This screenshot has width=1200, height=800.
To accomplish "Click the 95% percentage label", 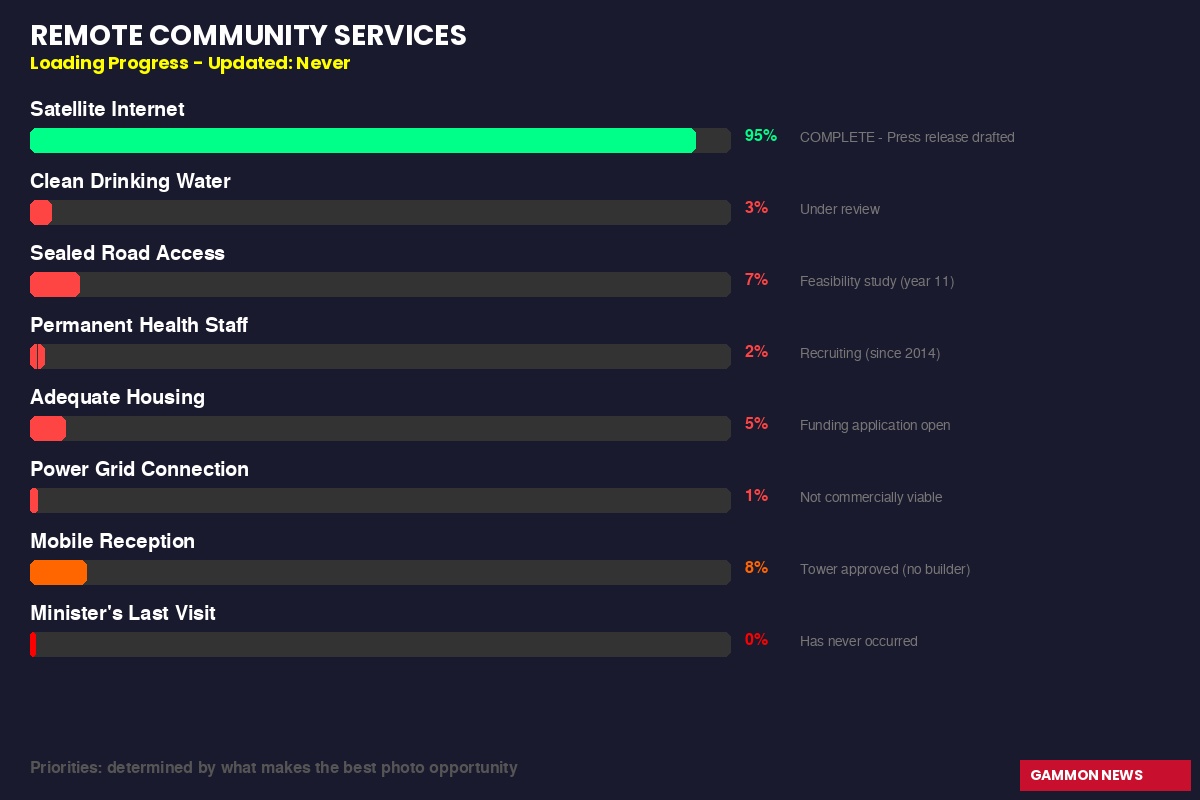I will (760, 136).
